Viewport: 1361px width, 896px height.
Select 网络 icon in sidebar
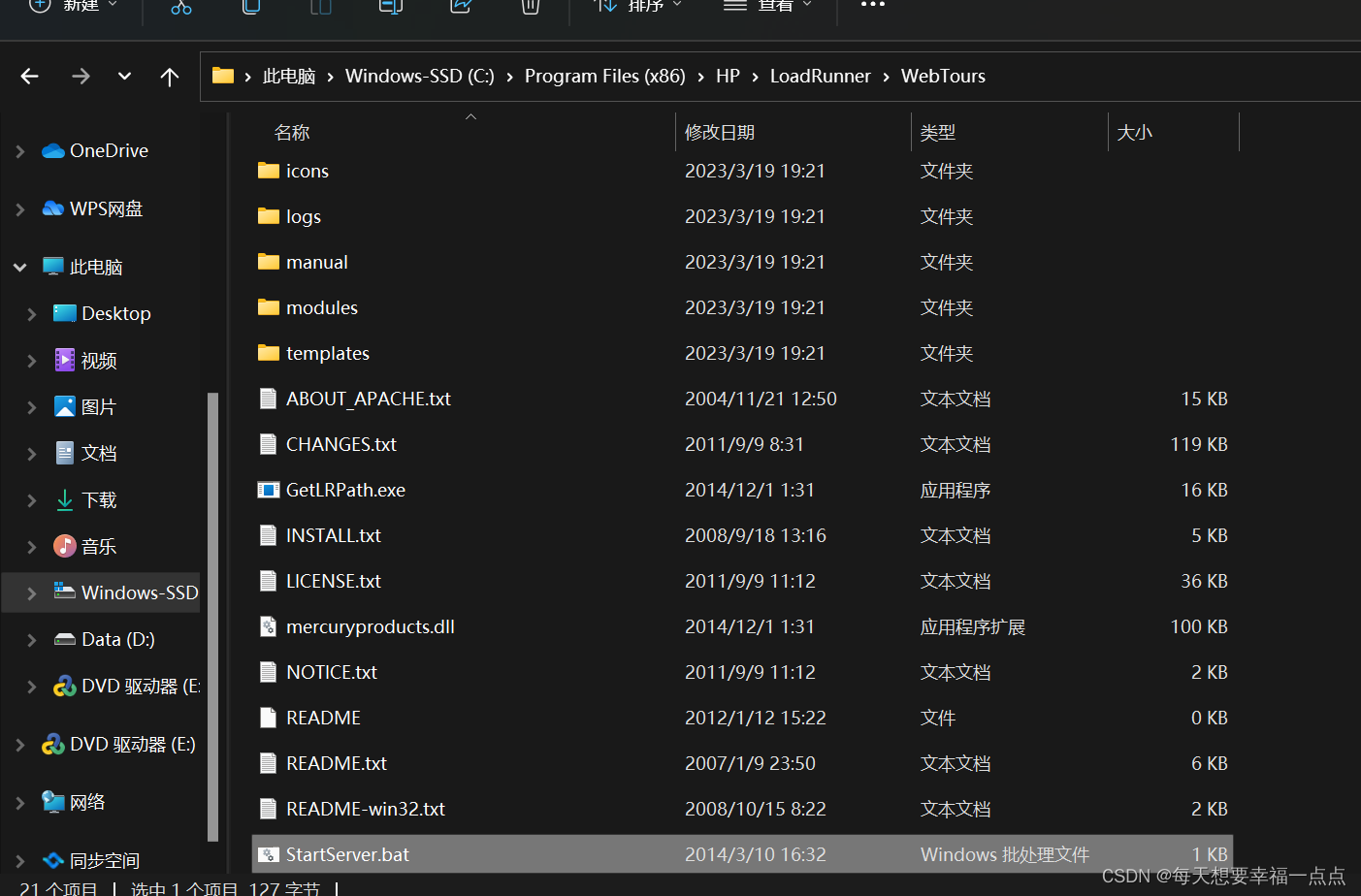(x=53, y=802)
